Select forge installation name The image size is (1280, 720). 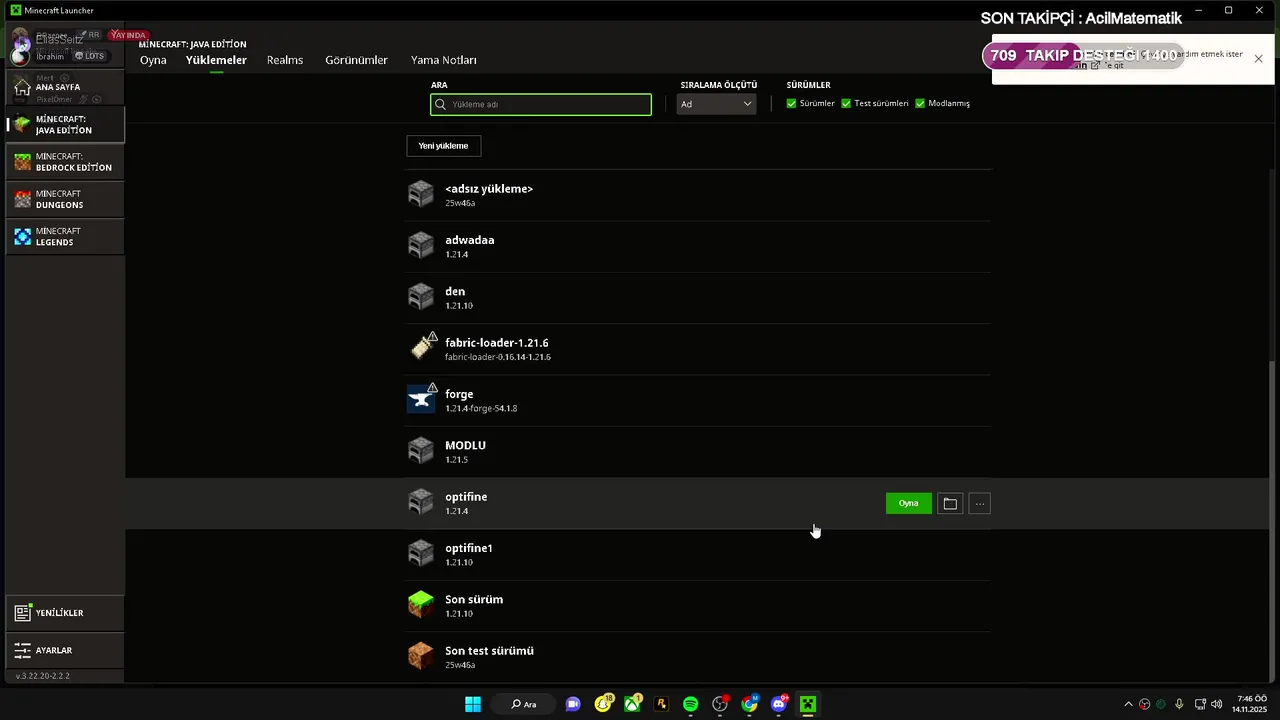click(459, 394)
